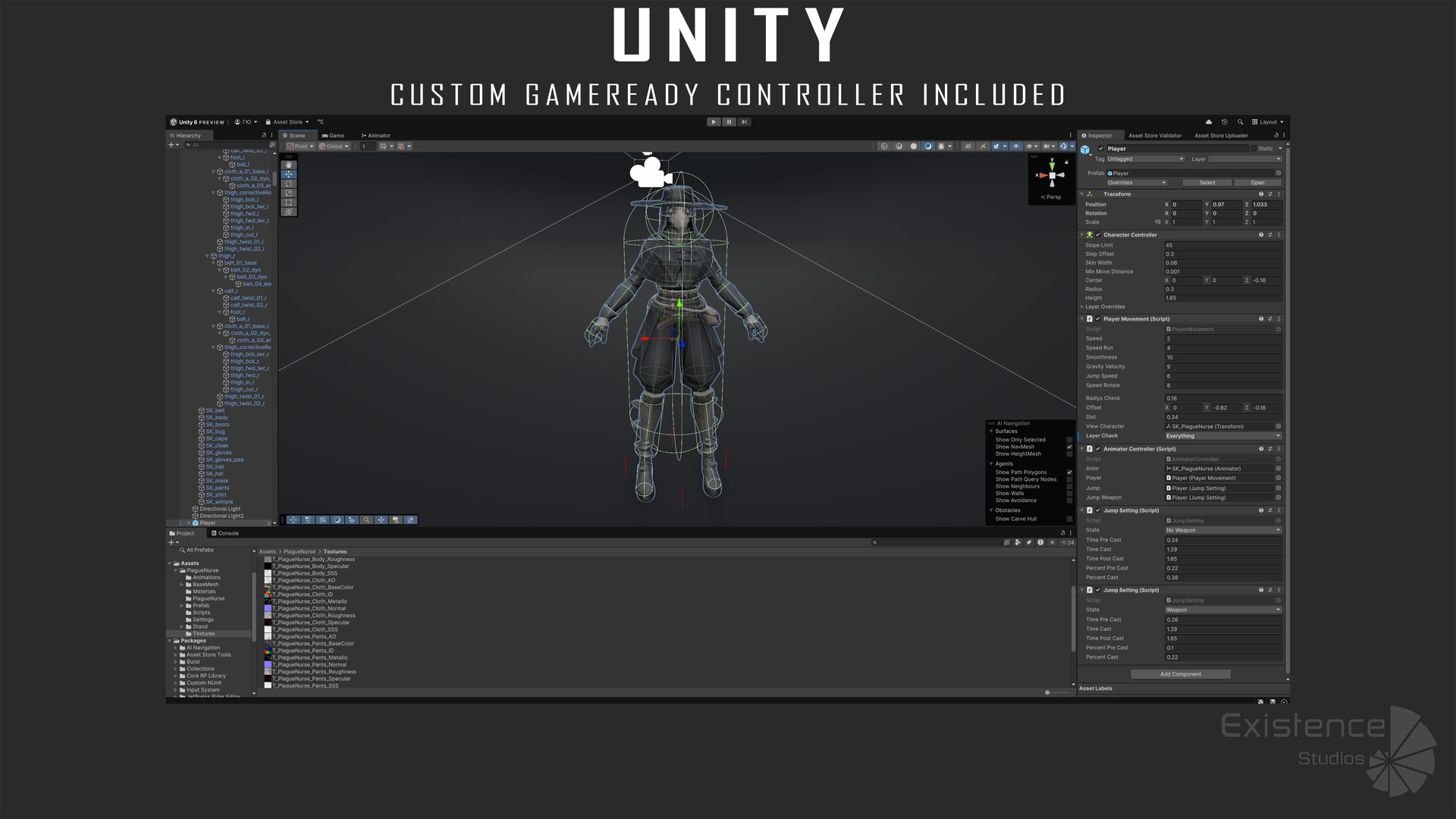Select the Hand view tool
The width and height of the screenshot is (1456, 819).
pyautogui.click(x=289, y=165)
